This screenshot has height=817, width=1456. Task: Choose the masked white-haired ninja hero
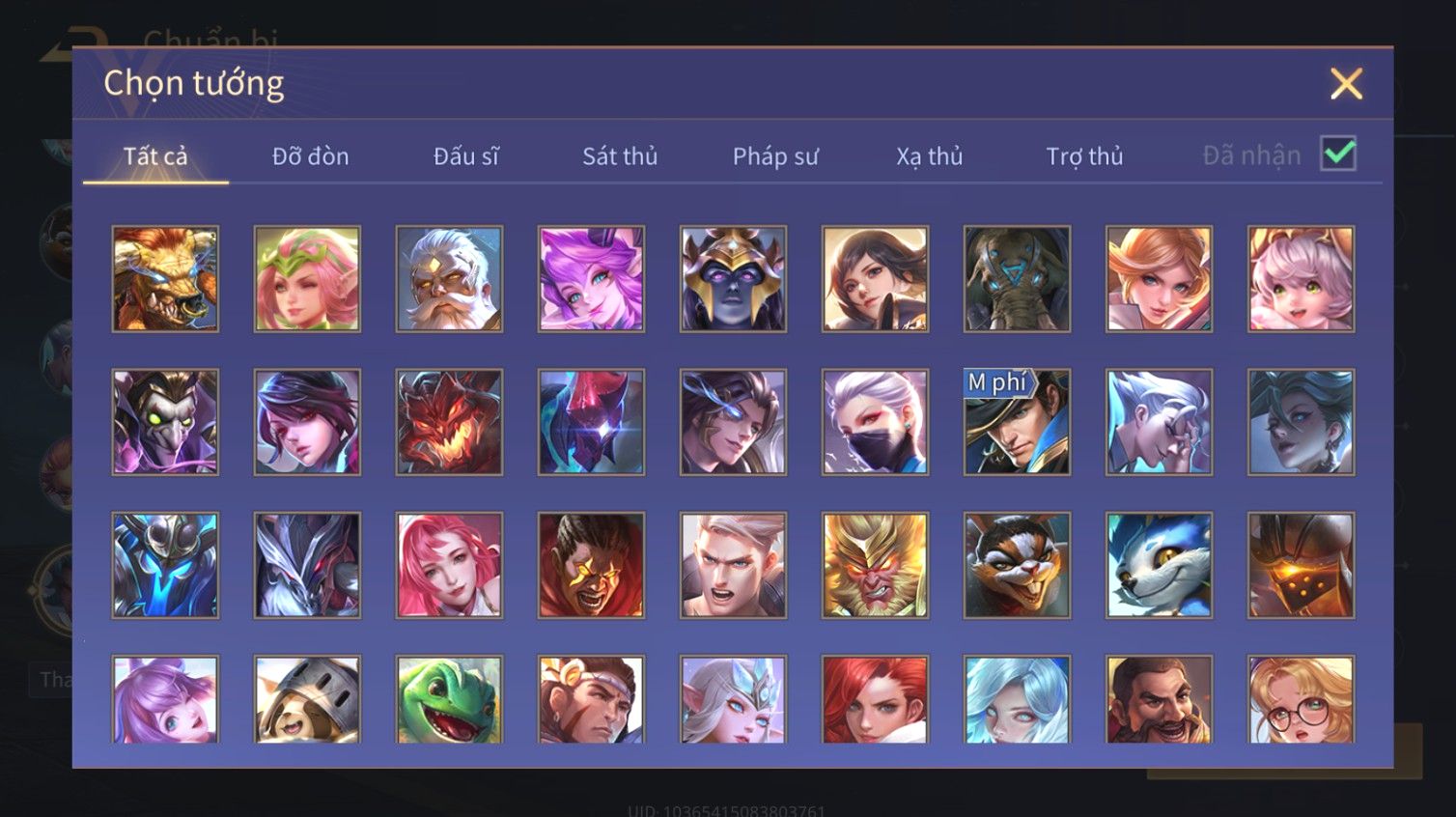click(875, 422)
